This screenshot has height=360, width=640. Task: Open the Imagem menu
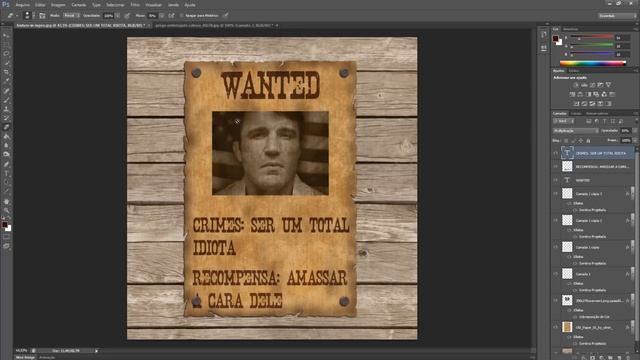coord(58,5)
